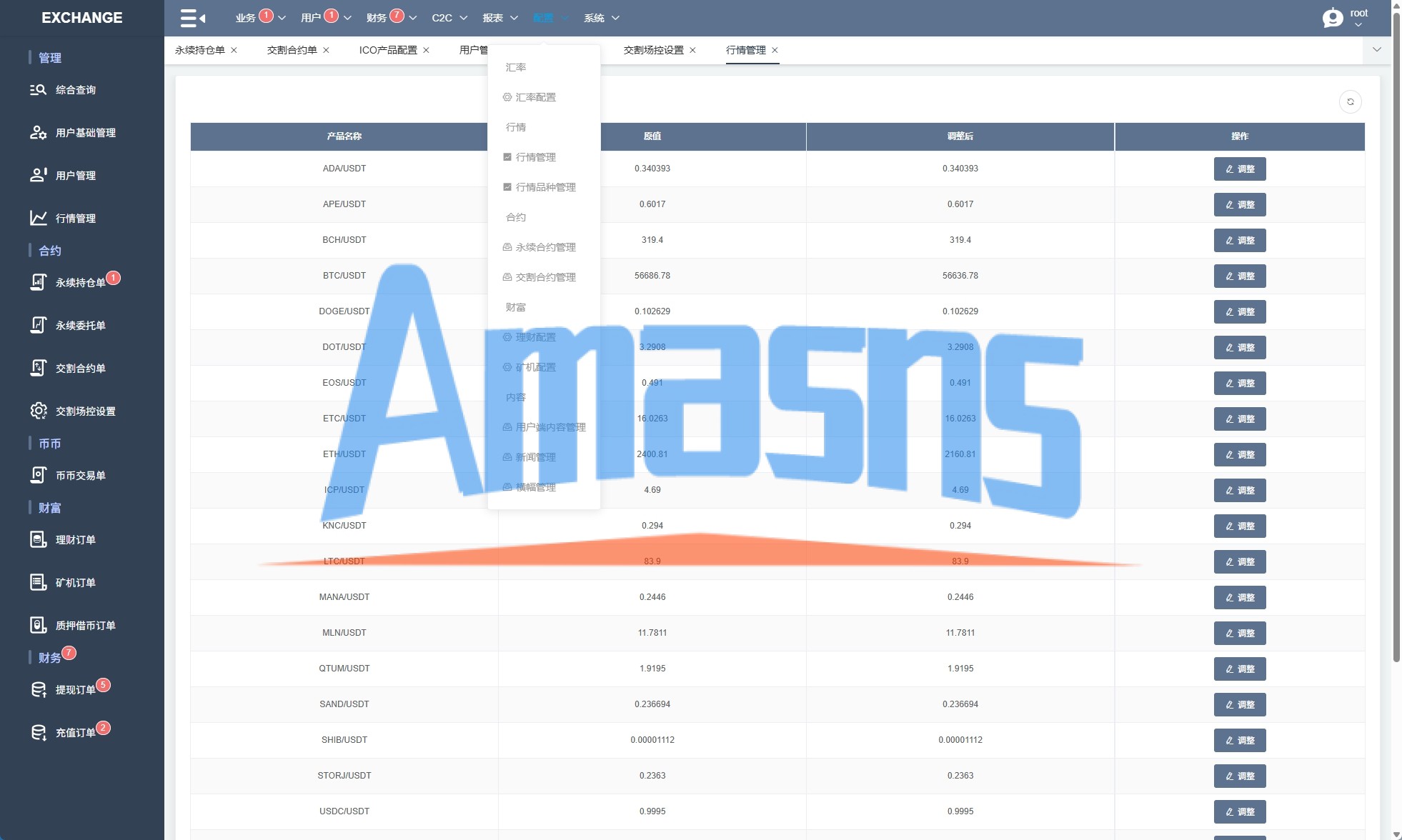This screenshot has width=1402, height=840.
Task: Switch to the 交割场控设置 tab
Action: pos(653,50)
